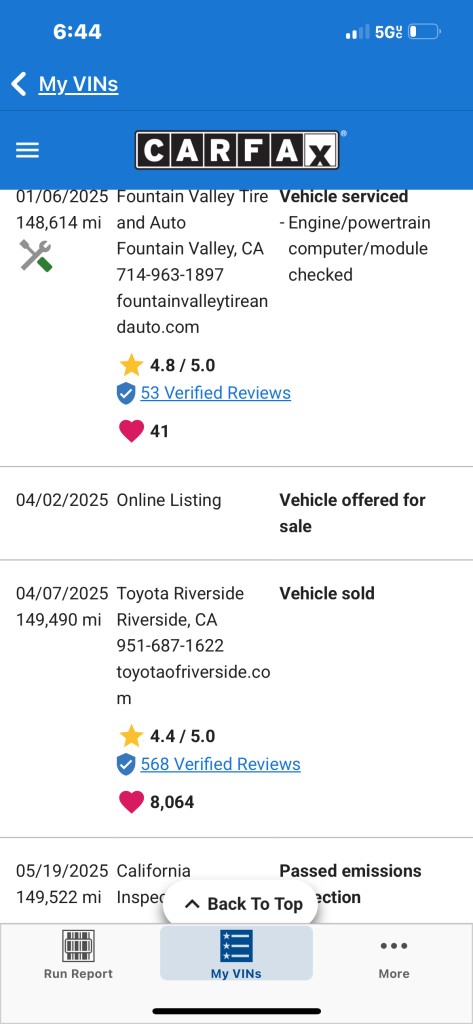Screen dimensions: 473x1024
Task: Switch to the Run Report tab
Action: [x=78, y=954]
